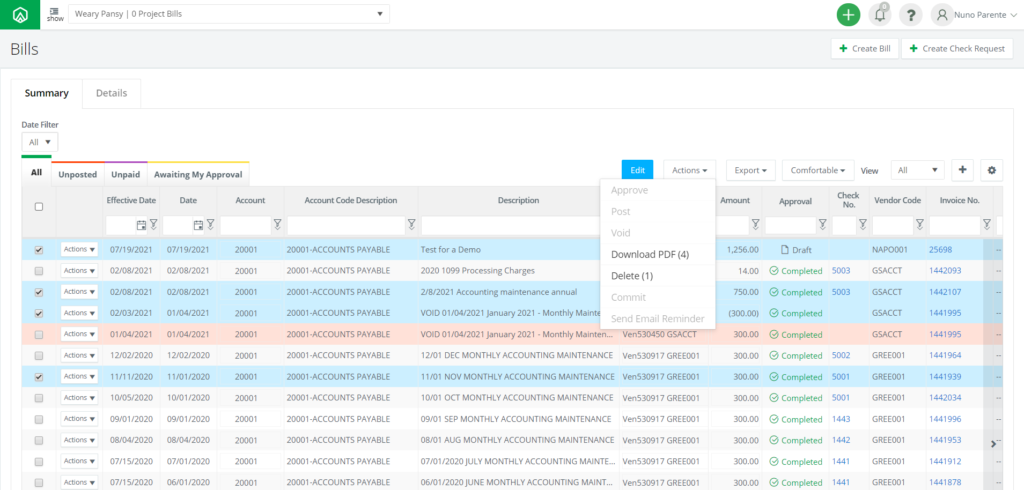Check the 12/01 DEC MONTHLY row checkbox

(39, 355)
